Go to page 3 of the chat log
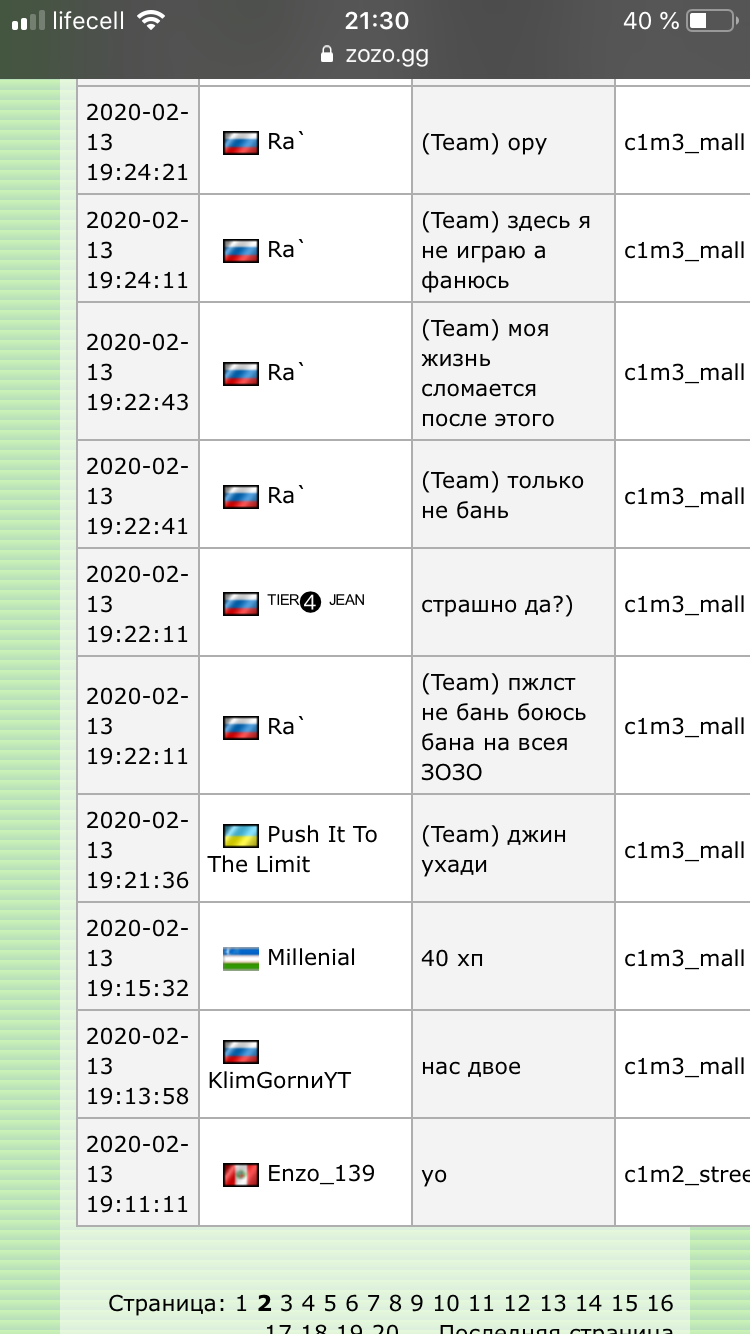This screenshot has width=750, height=1334. 286,1303
